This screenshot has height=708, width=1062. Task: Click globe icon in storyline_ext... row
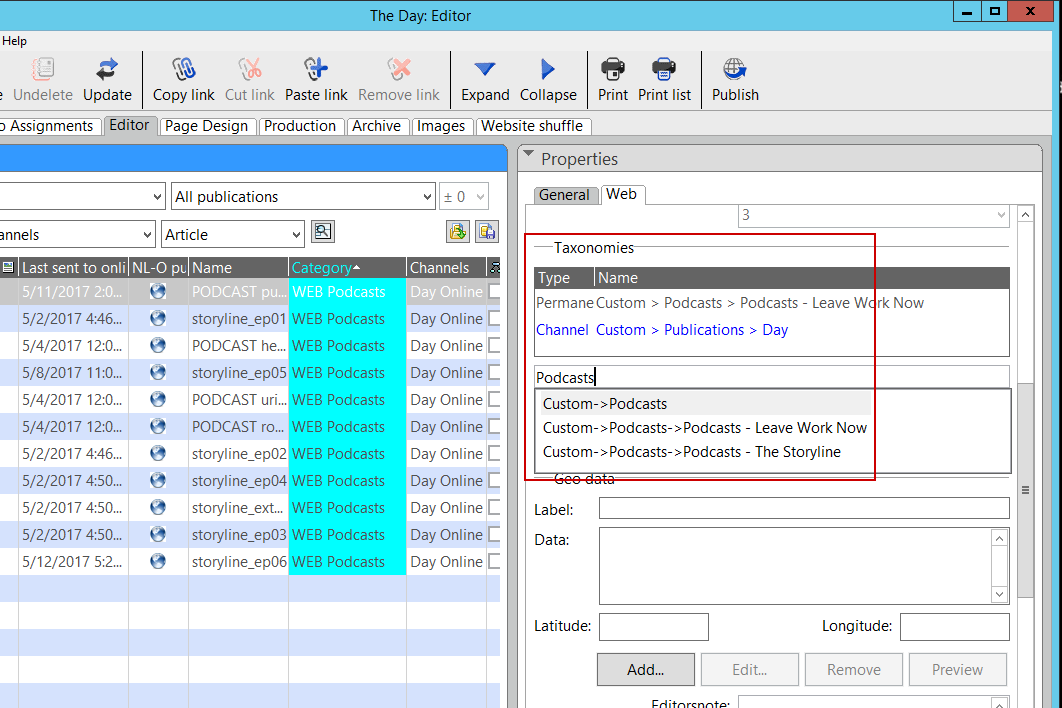click(x=158, y=507)
